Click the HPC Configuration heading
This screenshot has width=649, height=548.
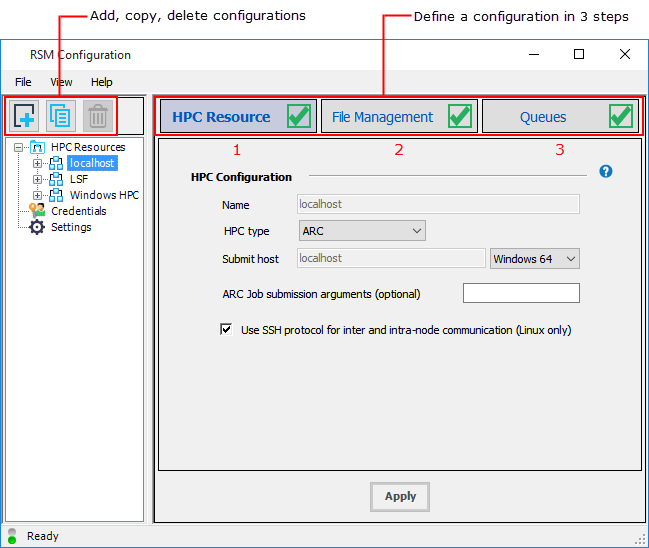(x=241, y=177)
